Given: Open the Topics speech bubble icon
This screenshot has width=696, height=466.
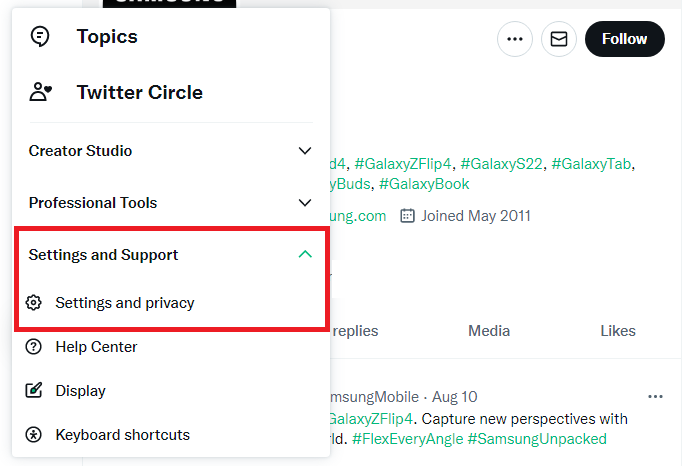Looking at the screenshot, I should pyautogui.click(x=40, y=36).
